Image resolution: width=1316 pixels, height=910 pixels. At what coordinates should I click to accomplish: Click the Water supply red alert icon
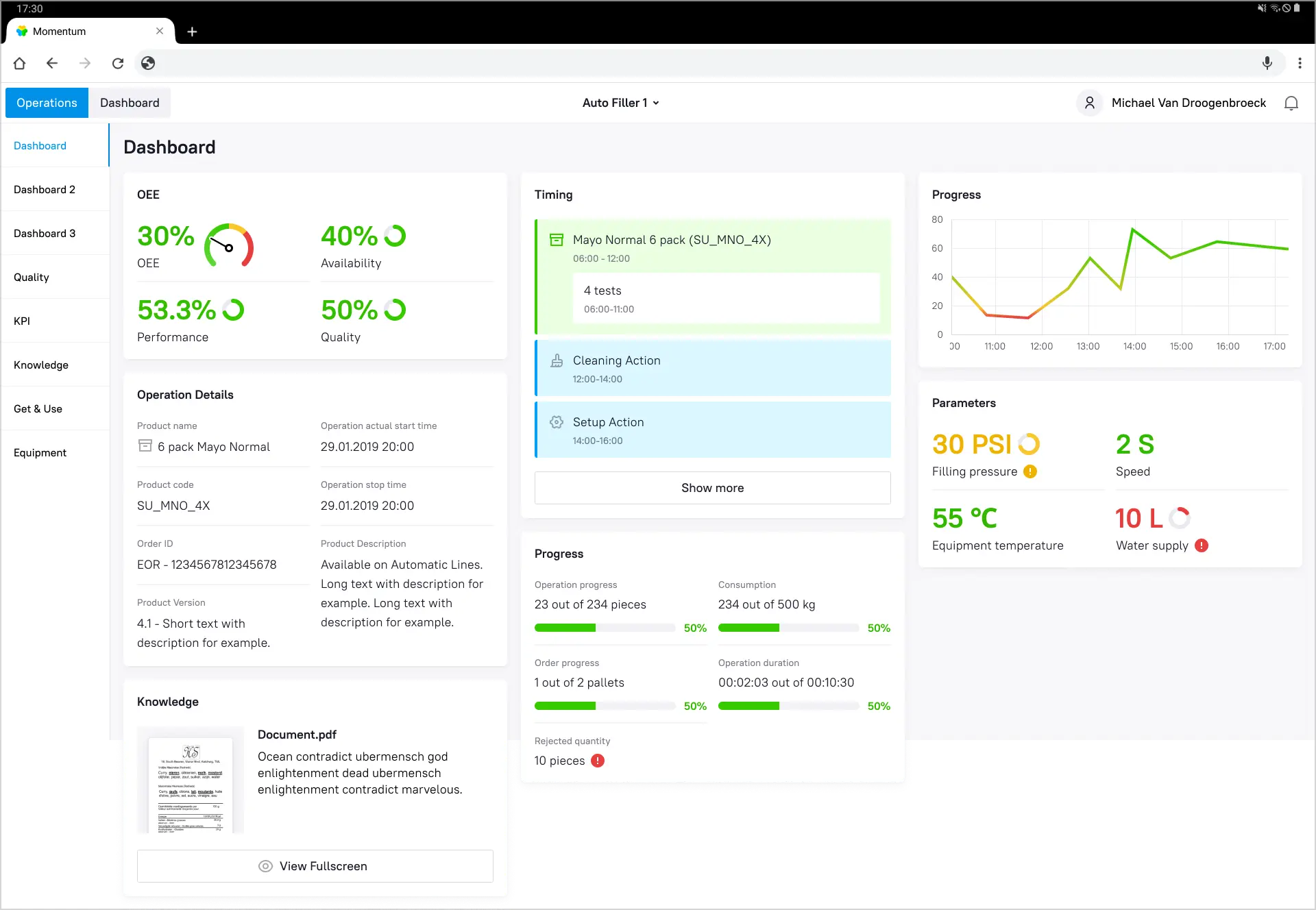click(x=1202, y=545)
